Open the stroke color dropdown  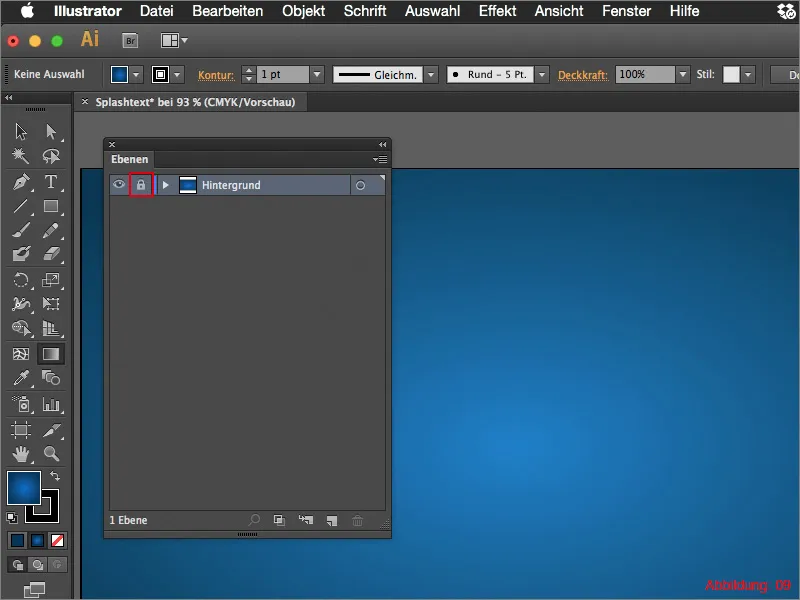[177, 74]
